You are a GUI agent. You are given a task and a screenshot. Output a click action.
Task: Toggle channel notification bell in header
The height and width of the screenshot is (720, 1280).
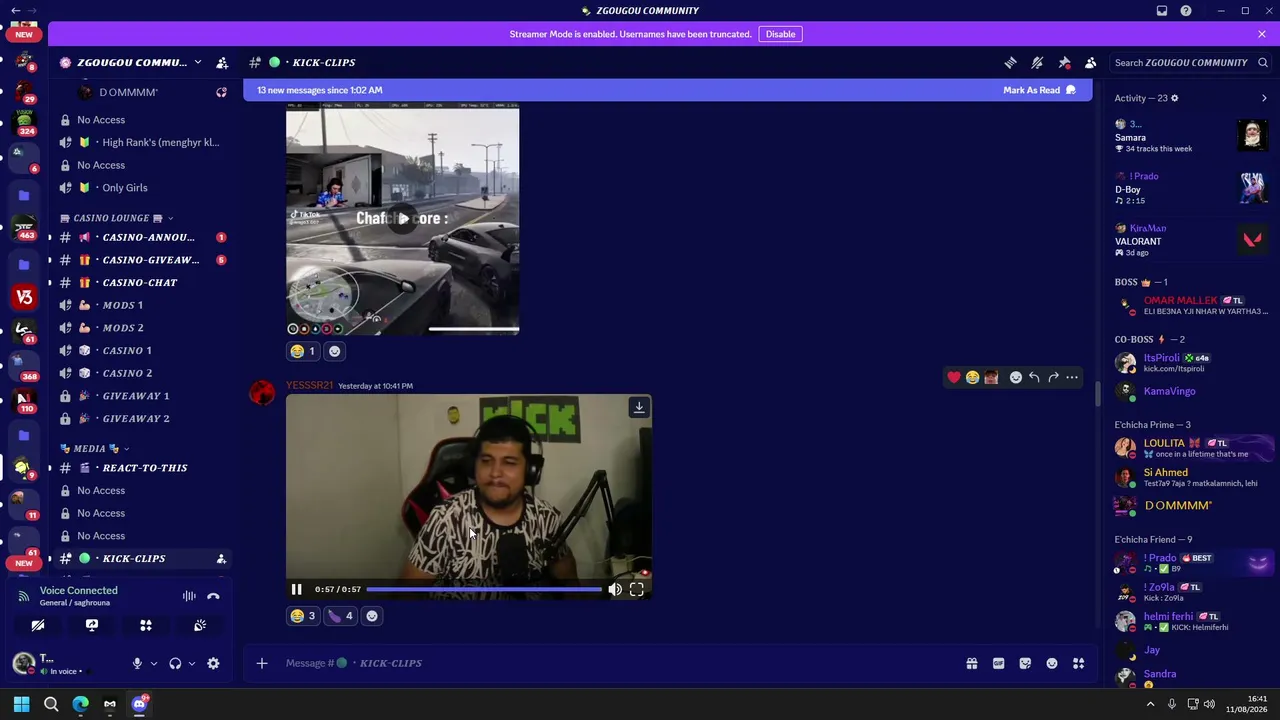click(1037, 62)
